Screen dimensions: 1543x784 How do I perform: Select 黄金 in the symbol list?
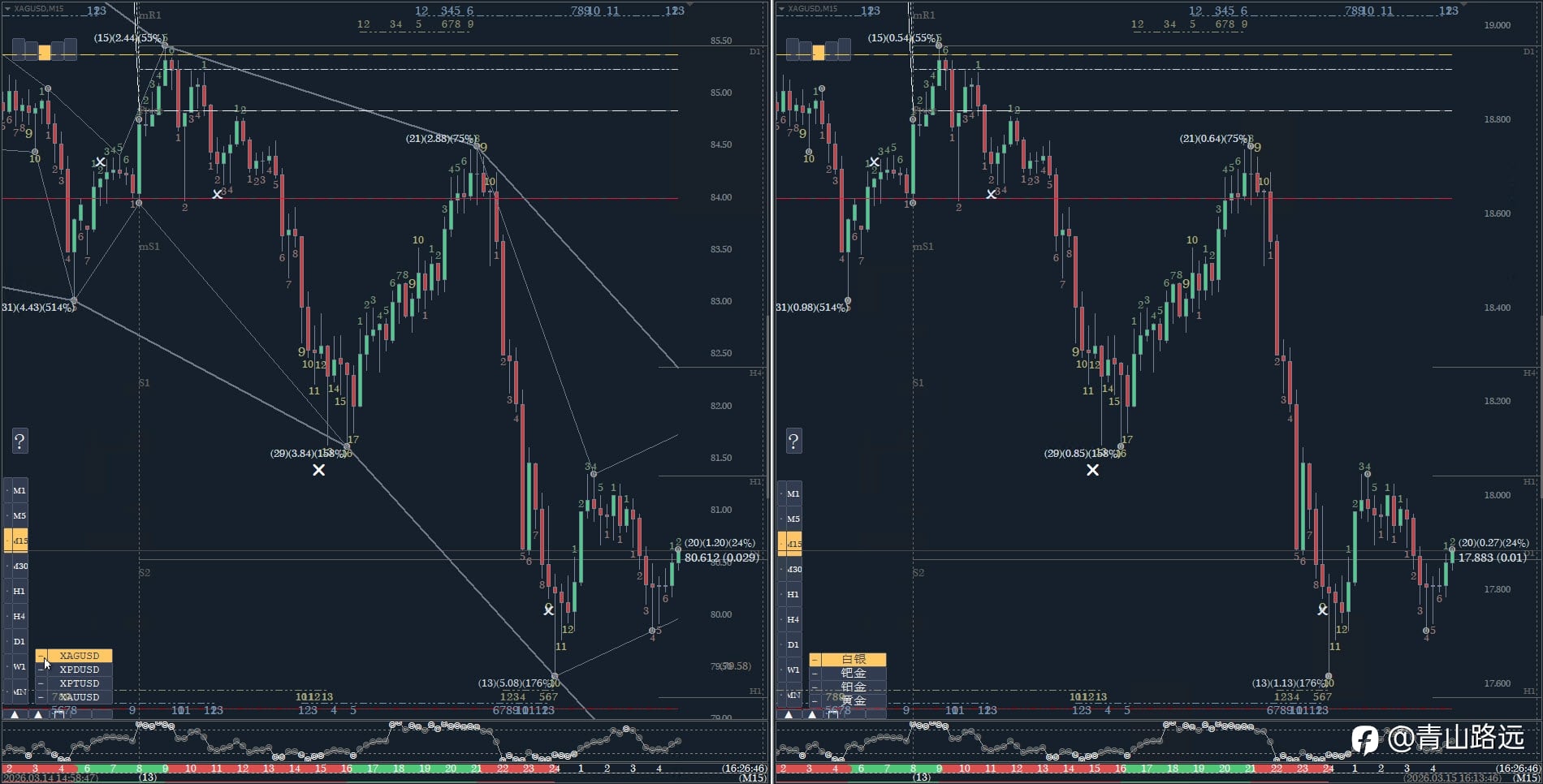[854, 701]
